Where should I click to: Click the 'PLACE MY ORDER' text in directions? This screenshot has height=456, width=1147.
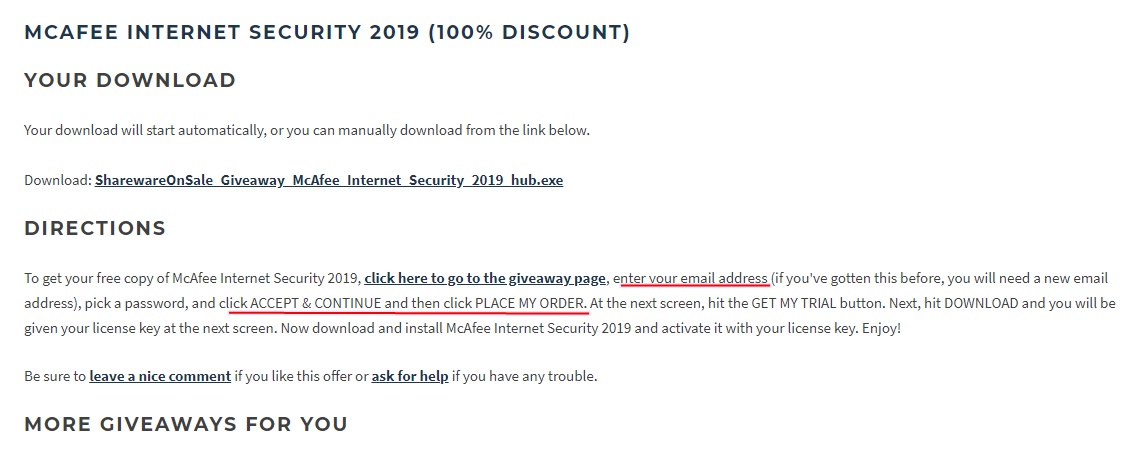coord(530,303)
